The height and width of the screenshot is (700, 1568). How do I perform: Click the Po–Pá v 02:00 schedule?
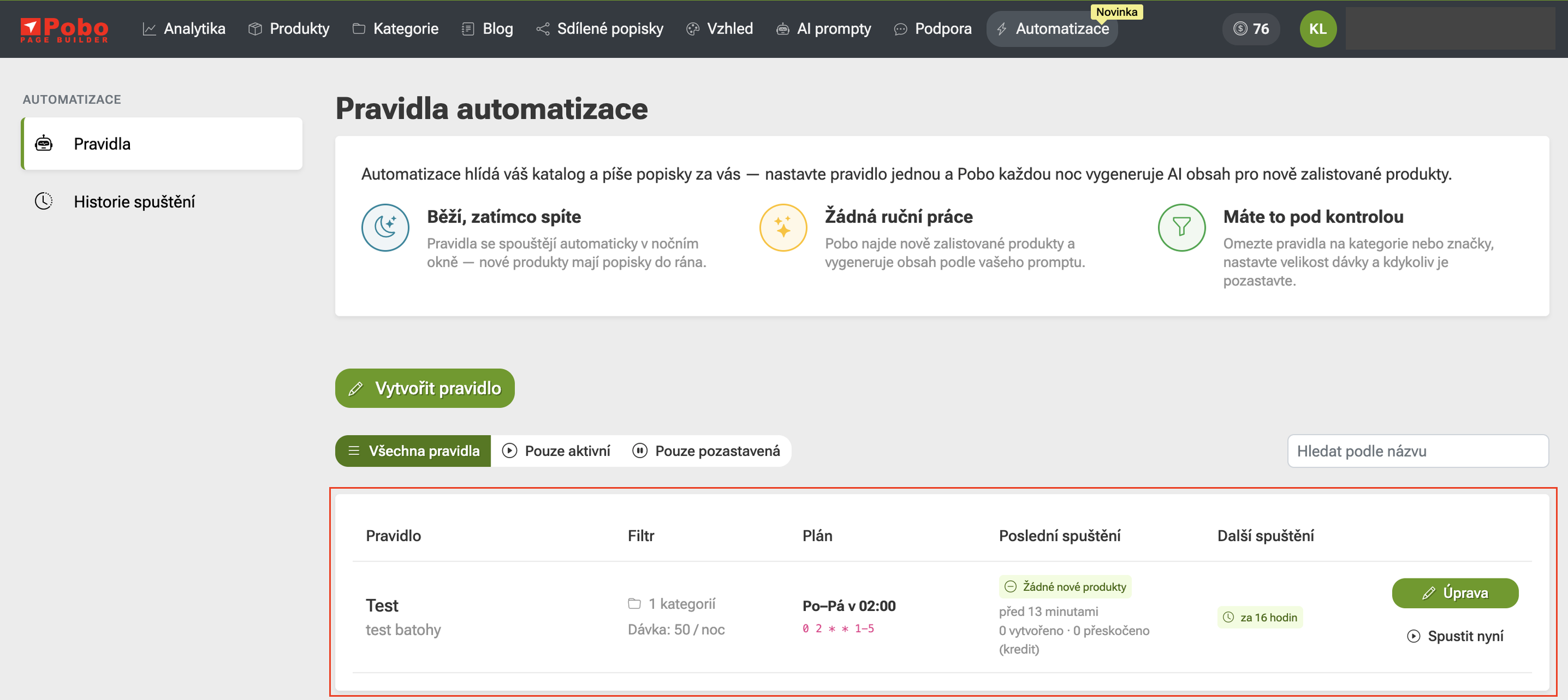849,606
